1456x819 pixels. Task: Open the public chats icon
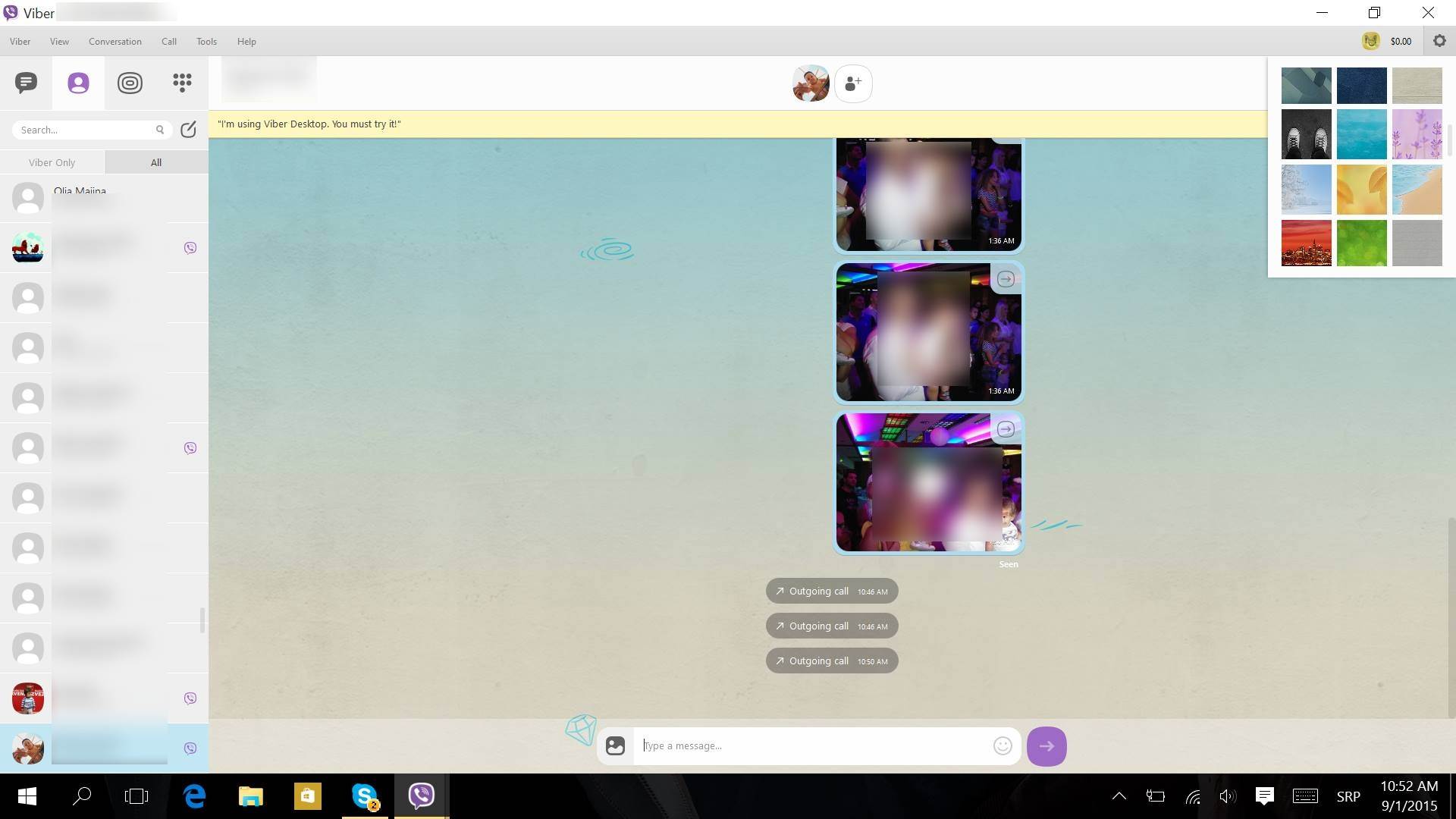pyautogui.click(x=130, y=83)
